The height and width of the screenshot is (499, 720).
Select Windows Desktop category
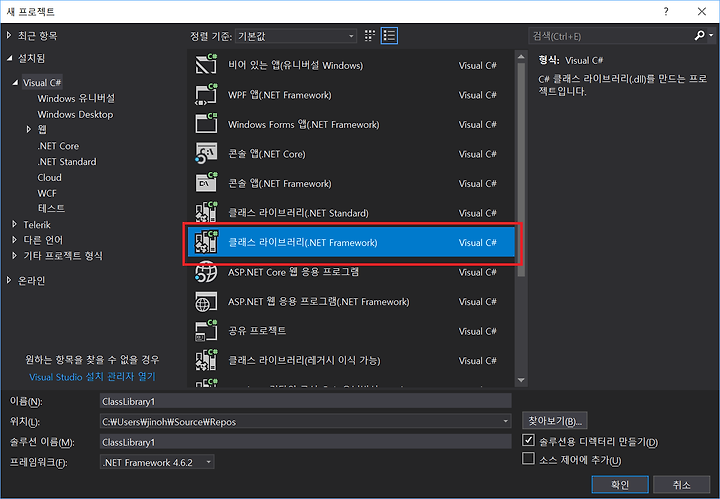pos(75,114)
